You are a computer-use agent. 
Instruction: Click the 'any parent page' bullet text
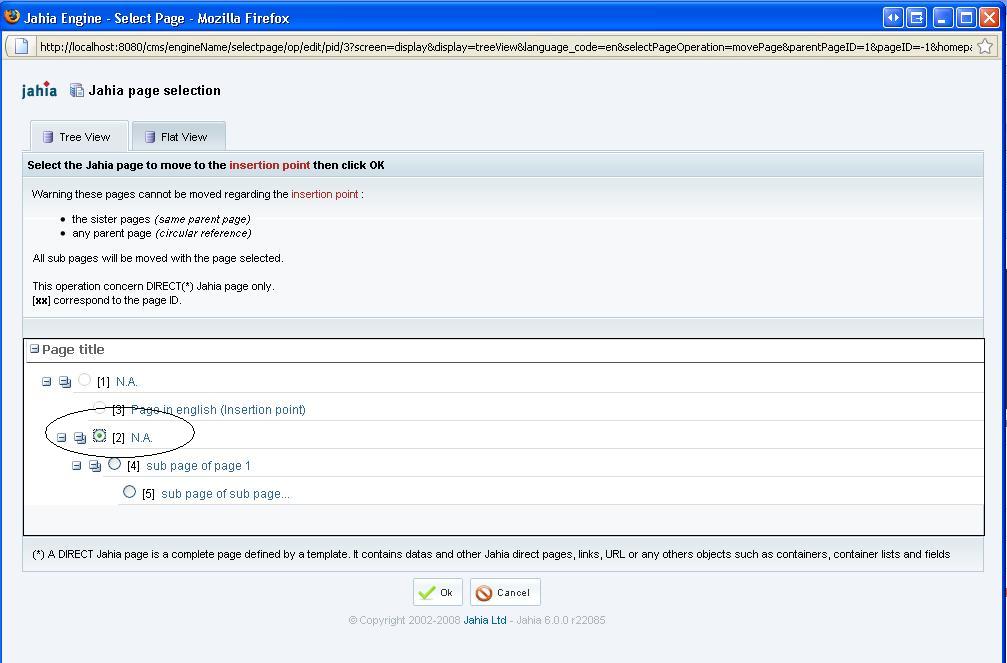[162, 233]
